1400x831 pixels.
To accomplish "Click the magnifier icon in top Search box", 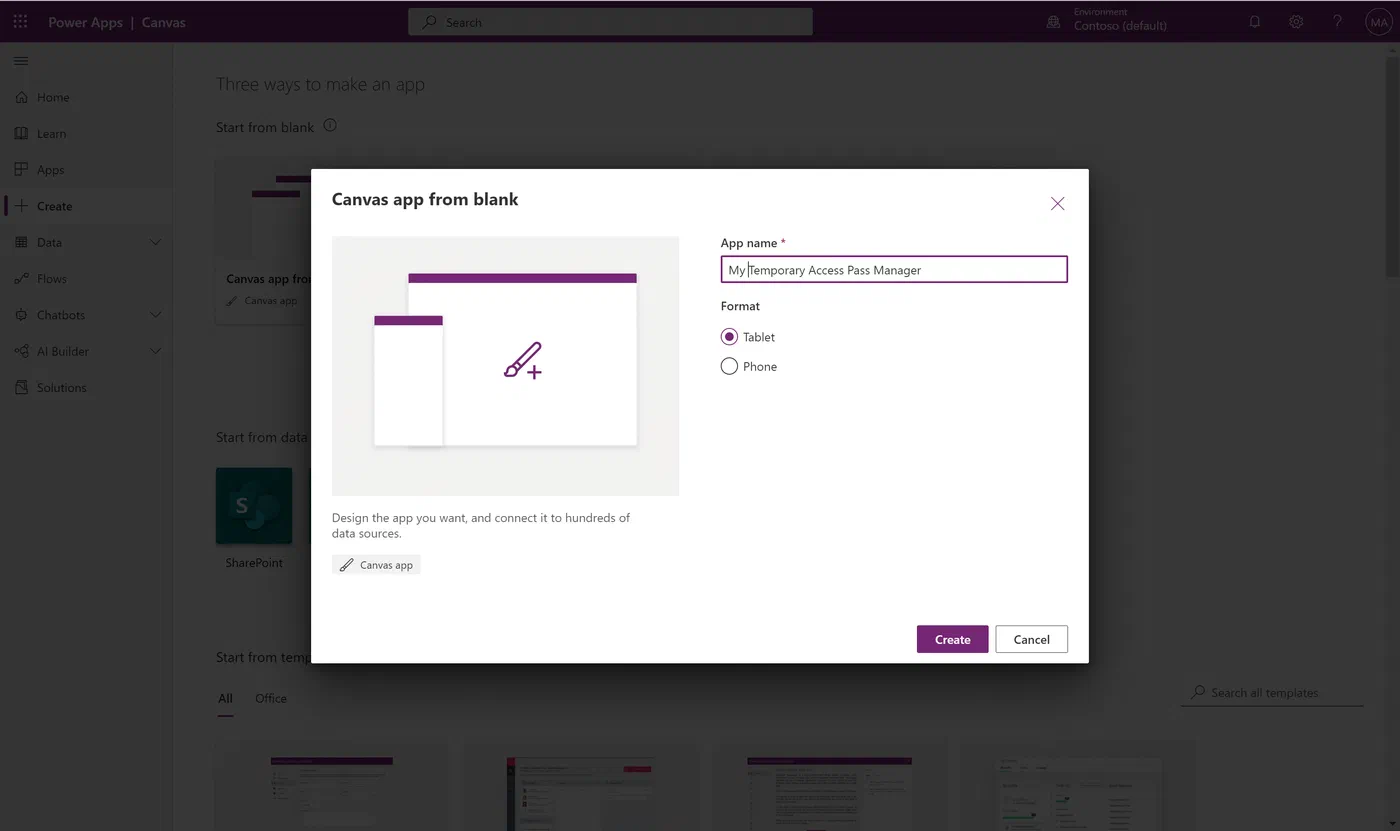I will tap(429, 22).
